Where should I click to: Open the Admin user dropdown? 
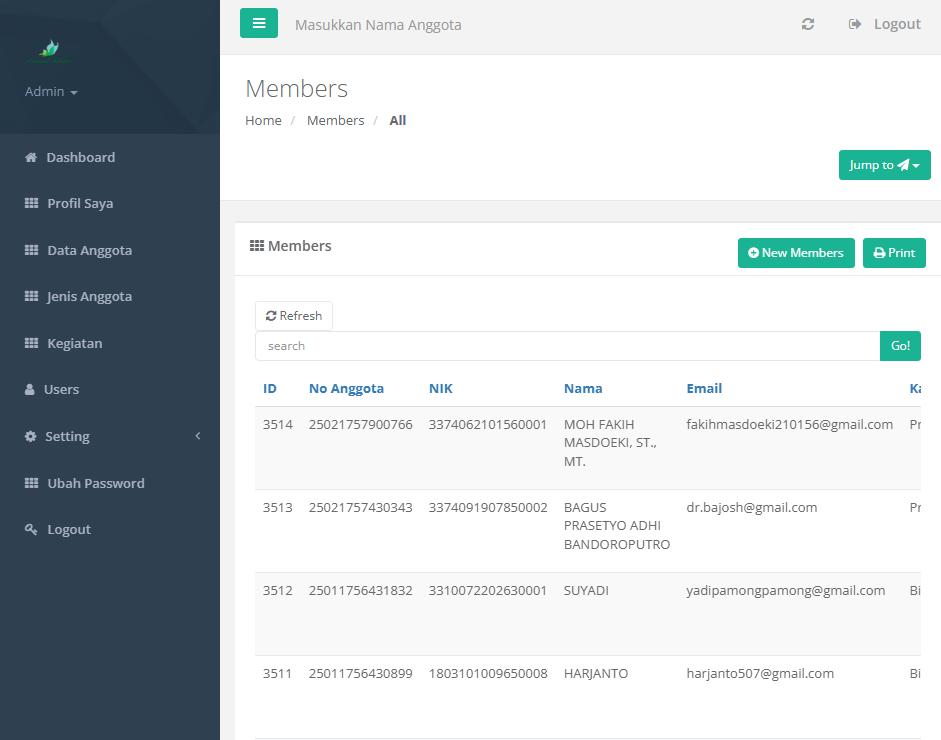pyautogui.click(x=51, y=91)
